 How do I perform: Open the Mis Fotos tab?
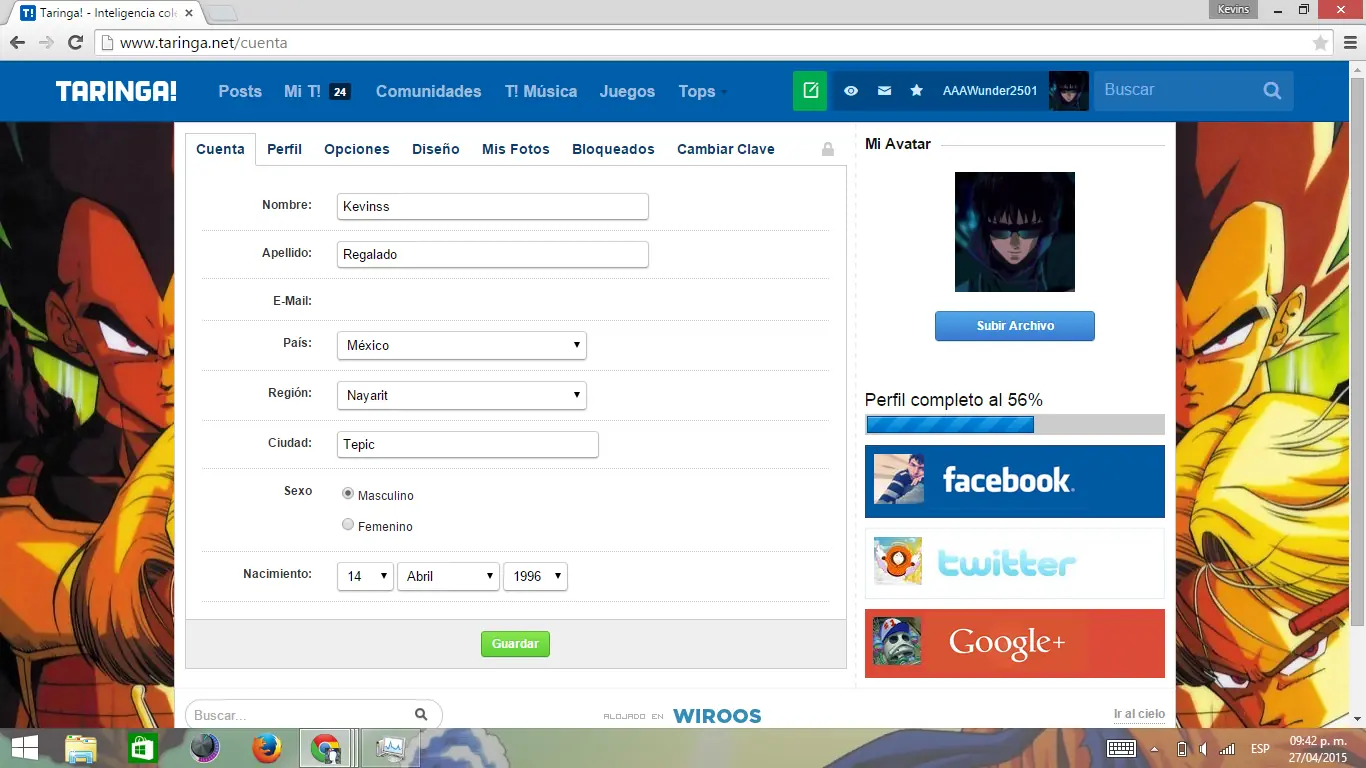tap(516, 149)
